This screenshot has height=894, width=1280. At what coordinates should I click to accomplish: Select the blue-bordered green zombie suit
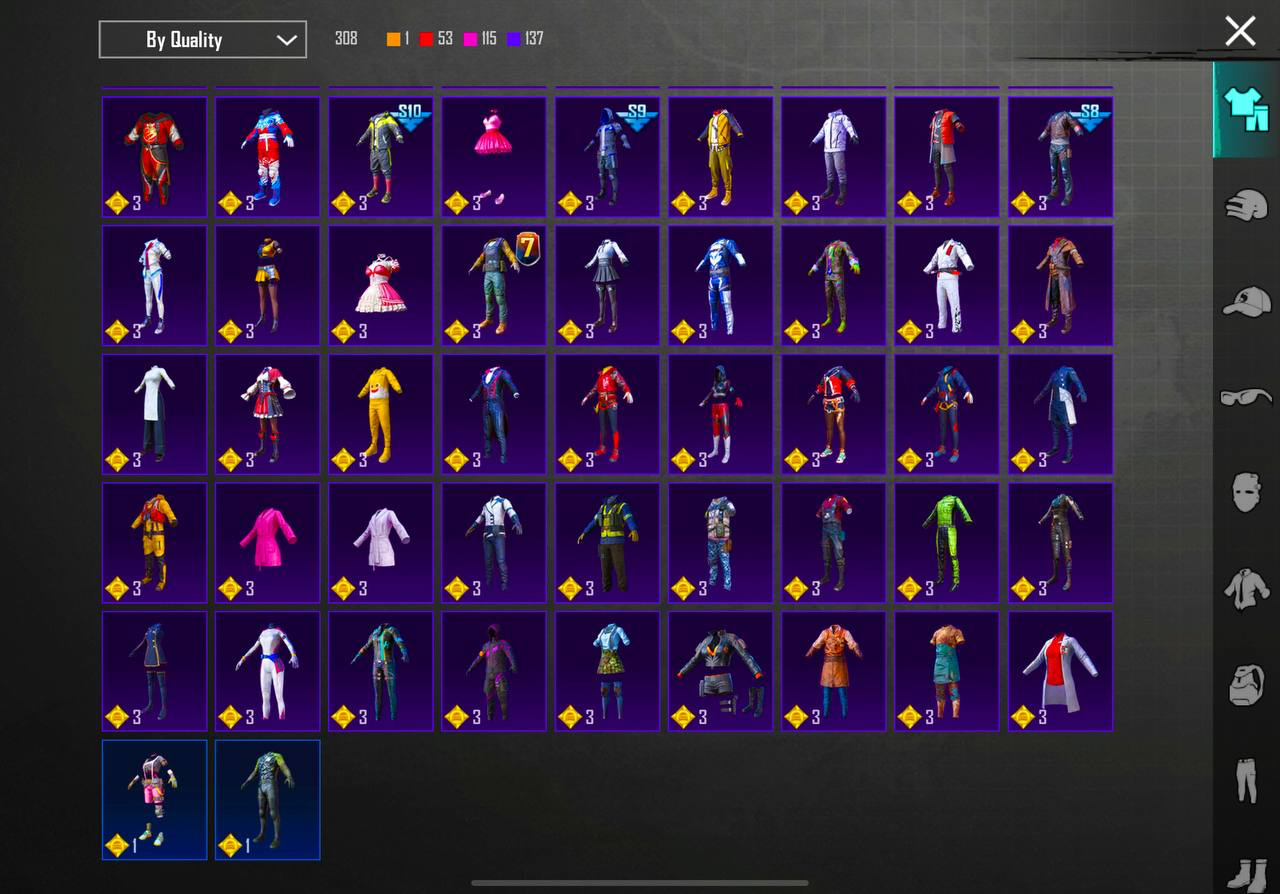click(x=268, y=800)
